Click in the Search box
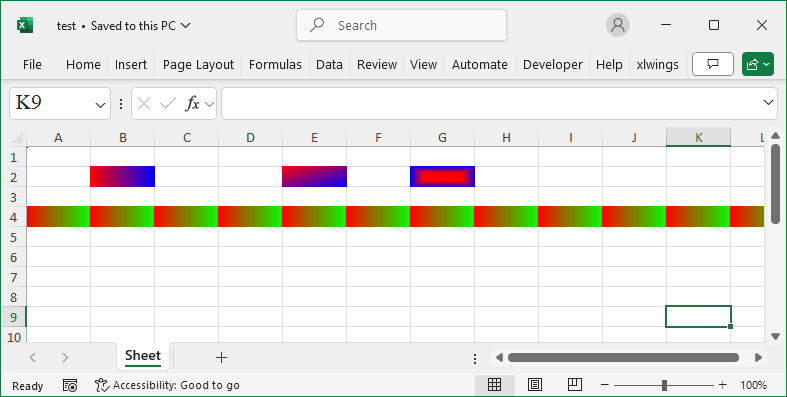This screenshot has height=397, width=787. point(402,25)
